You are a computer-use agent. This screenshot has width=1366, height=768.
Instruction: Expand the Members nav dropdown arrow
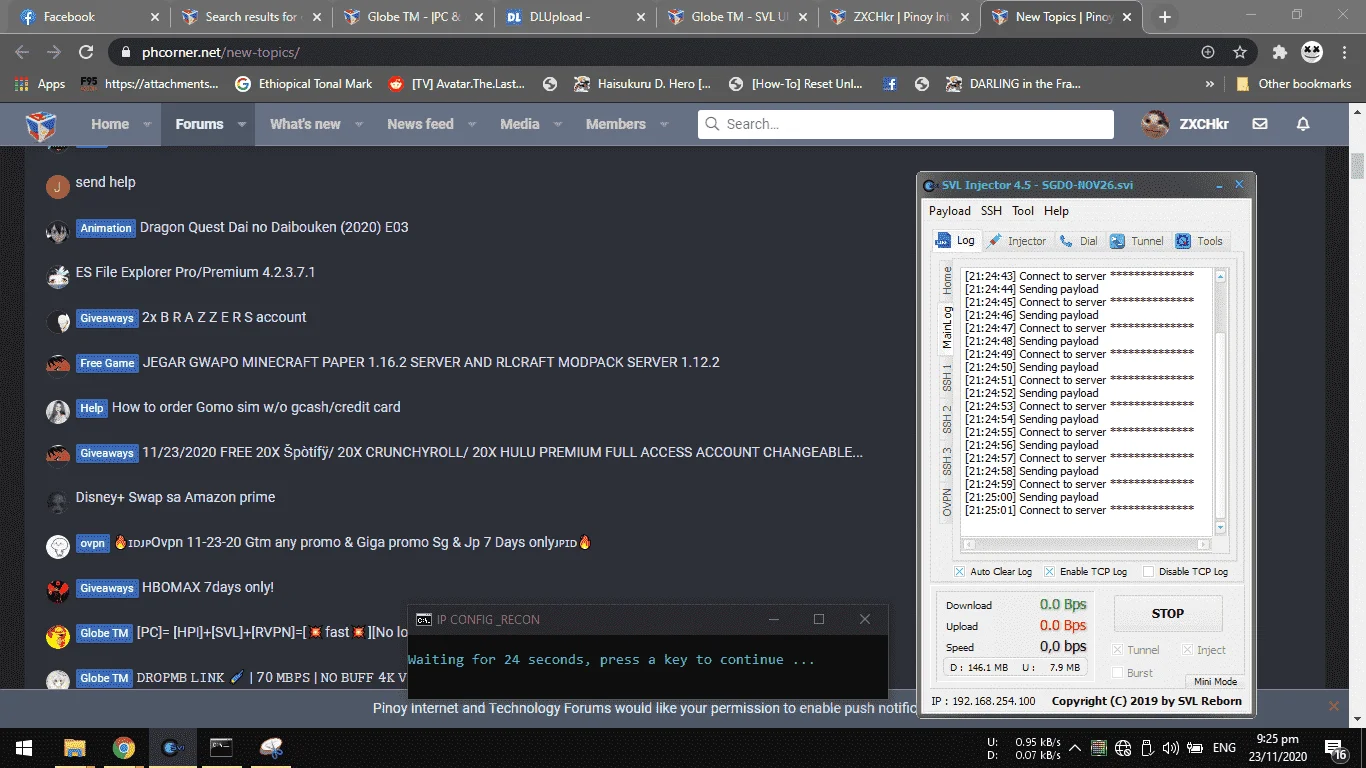click(x=664, y=125)
